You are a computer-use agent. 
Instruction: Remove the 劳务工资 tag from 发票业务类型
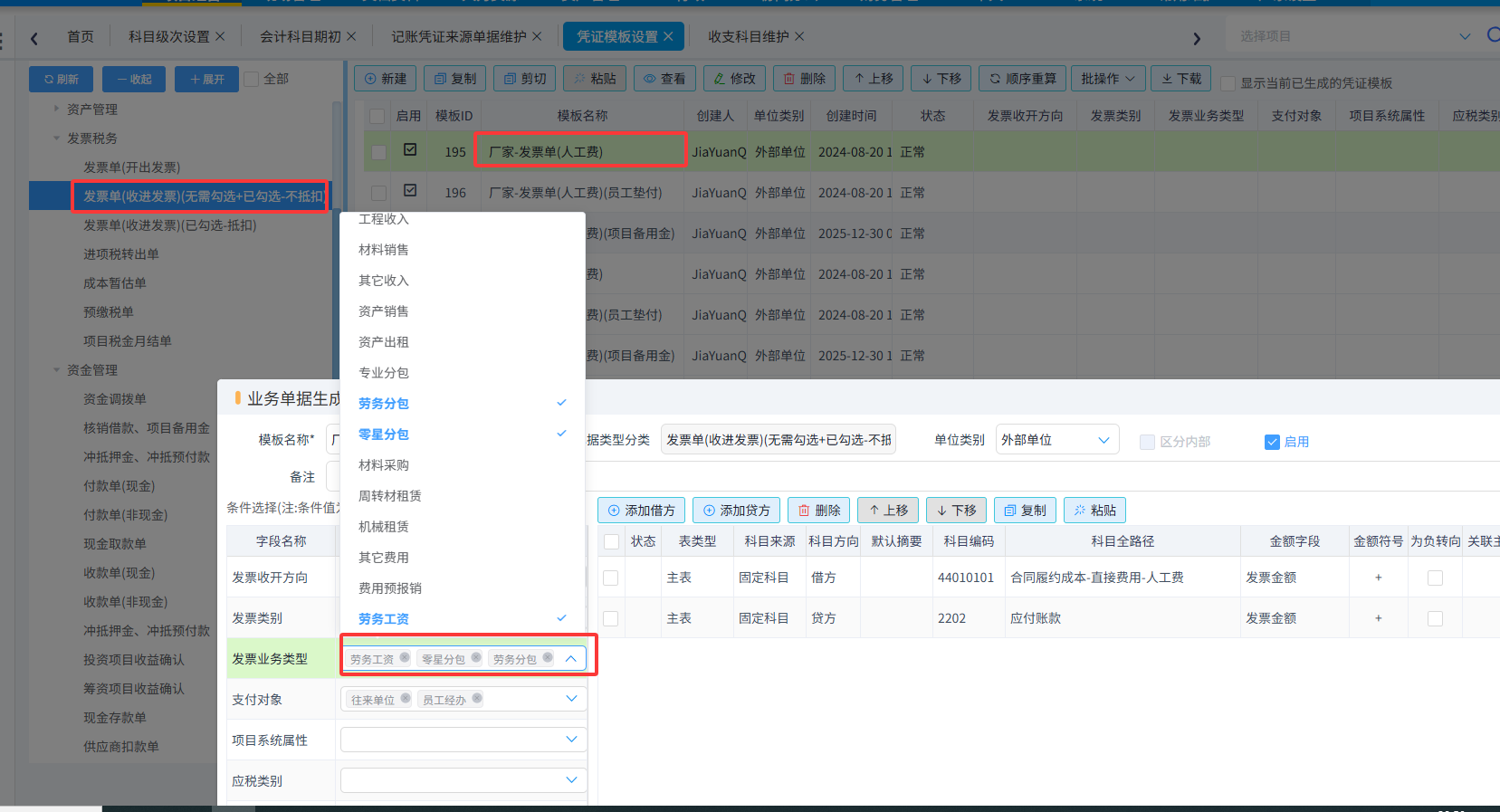click(x=405, y=658)
